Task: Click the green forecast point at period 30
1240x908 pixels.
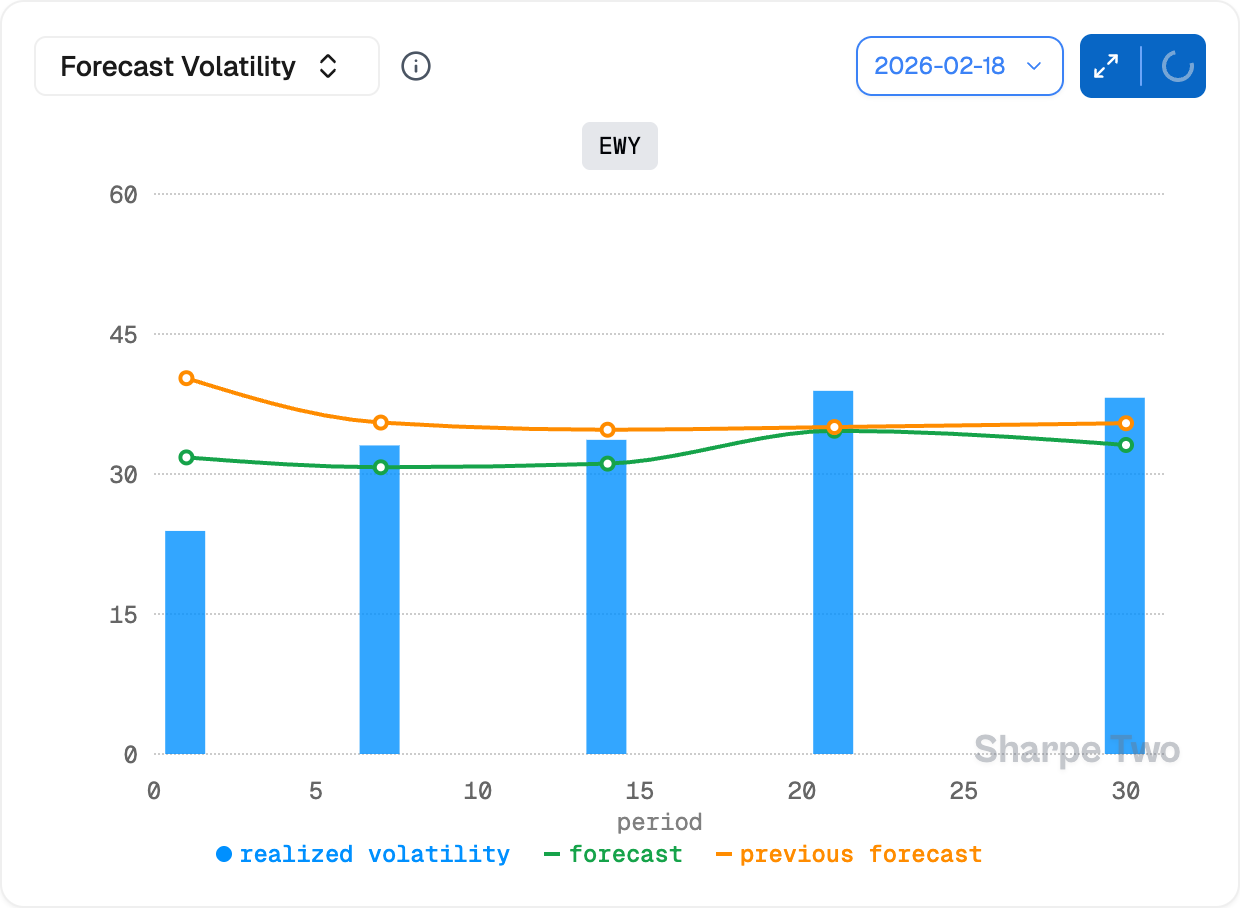Action: (1126, 445)
